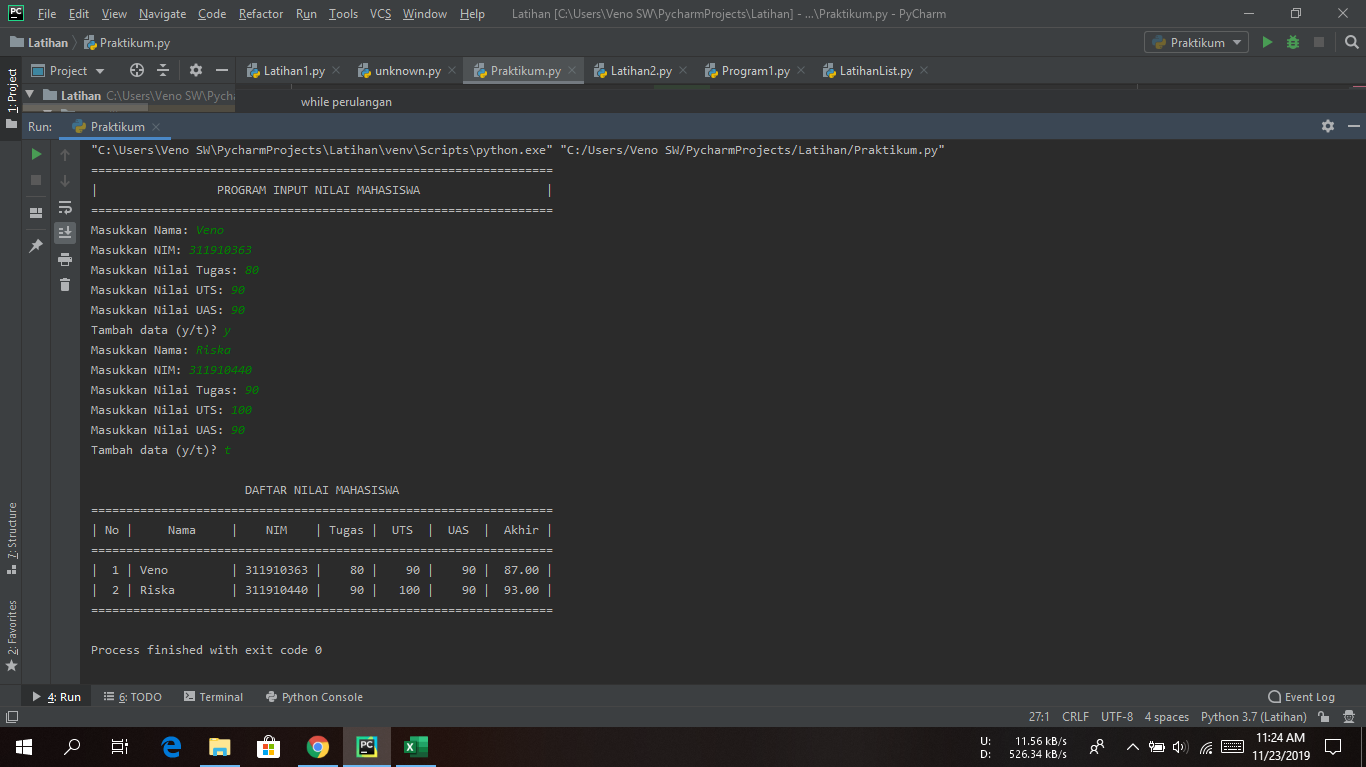This screenshot has width=1366, height=767.
Task: Open Project tool window settings gear
Action: pos(196,70)
